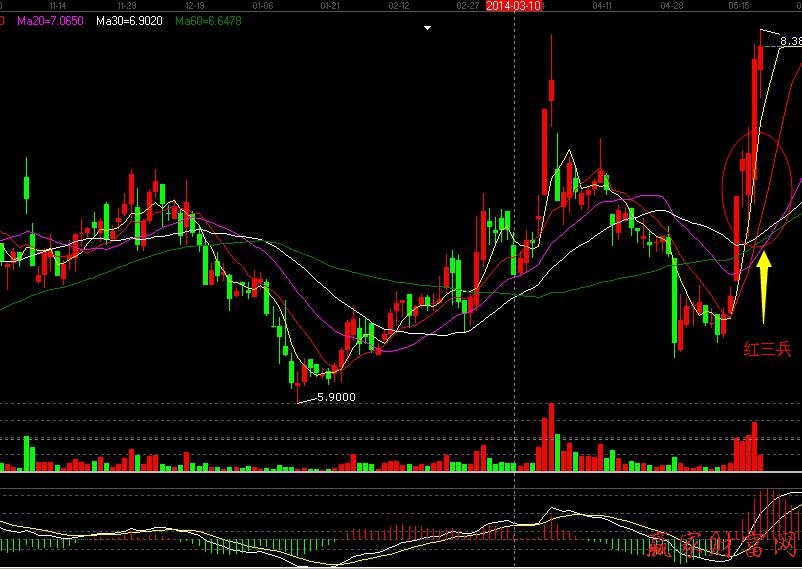Click the 8.38 high price label
This screenshot has width=802, height=569.
[790, 41]
